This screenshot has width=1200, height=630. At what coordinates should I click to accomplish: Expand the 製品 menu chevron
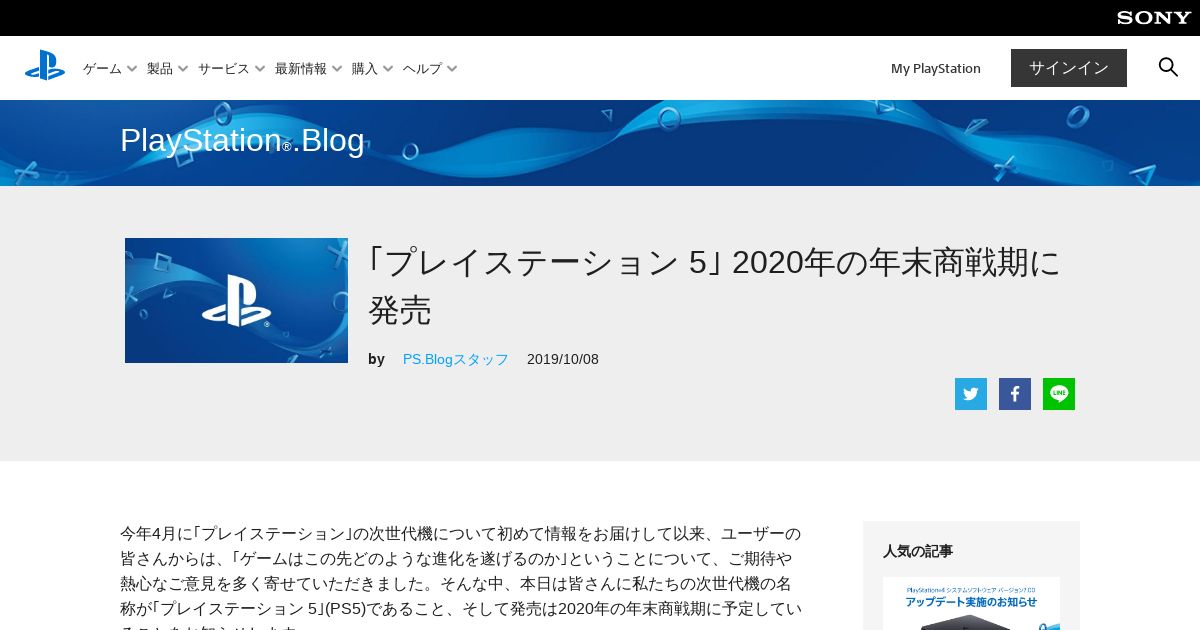tap(183, 69)
